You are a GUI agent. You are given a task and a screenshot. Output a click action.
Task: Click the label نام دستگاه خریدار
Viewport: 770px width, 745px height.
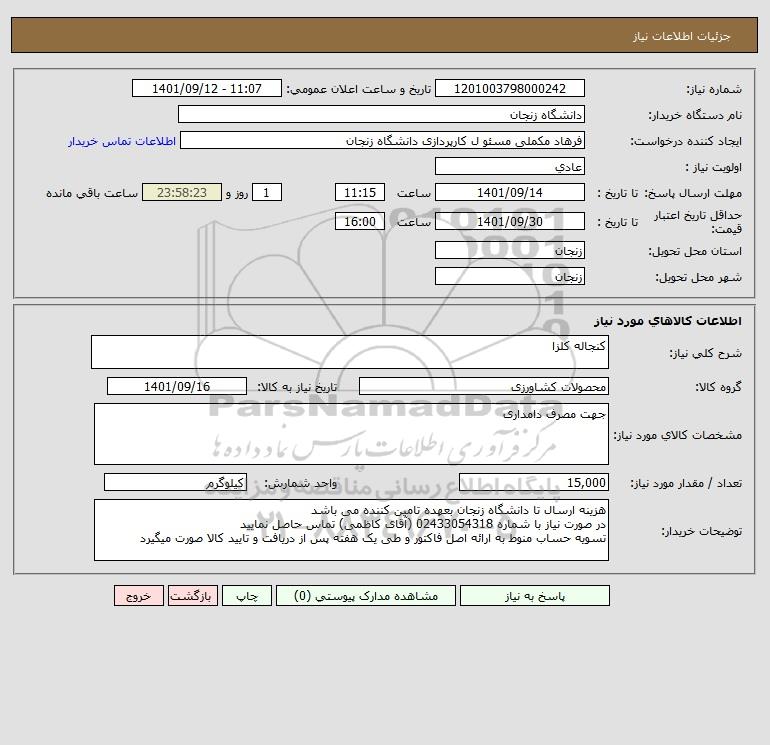tap(695, 115)
